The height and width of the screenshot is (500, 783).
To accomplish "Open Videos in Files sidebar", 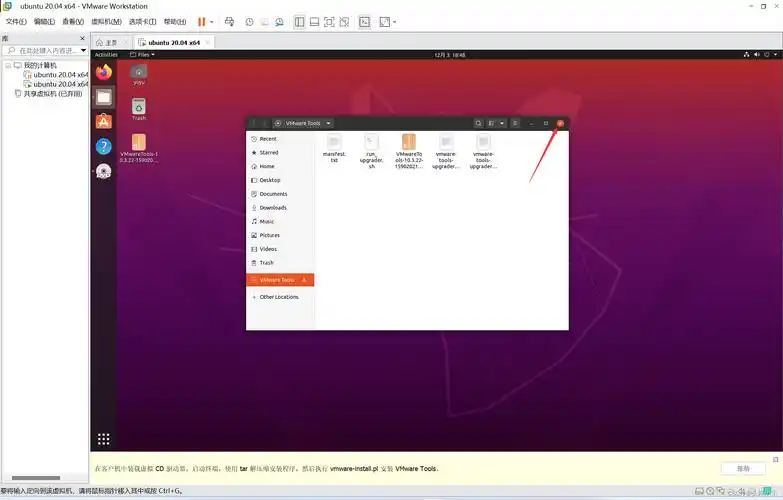I will coord(280,249).
